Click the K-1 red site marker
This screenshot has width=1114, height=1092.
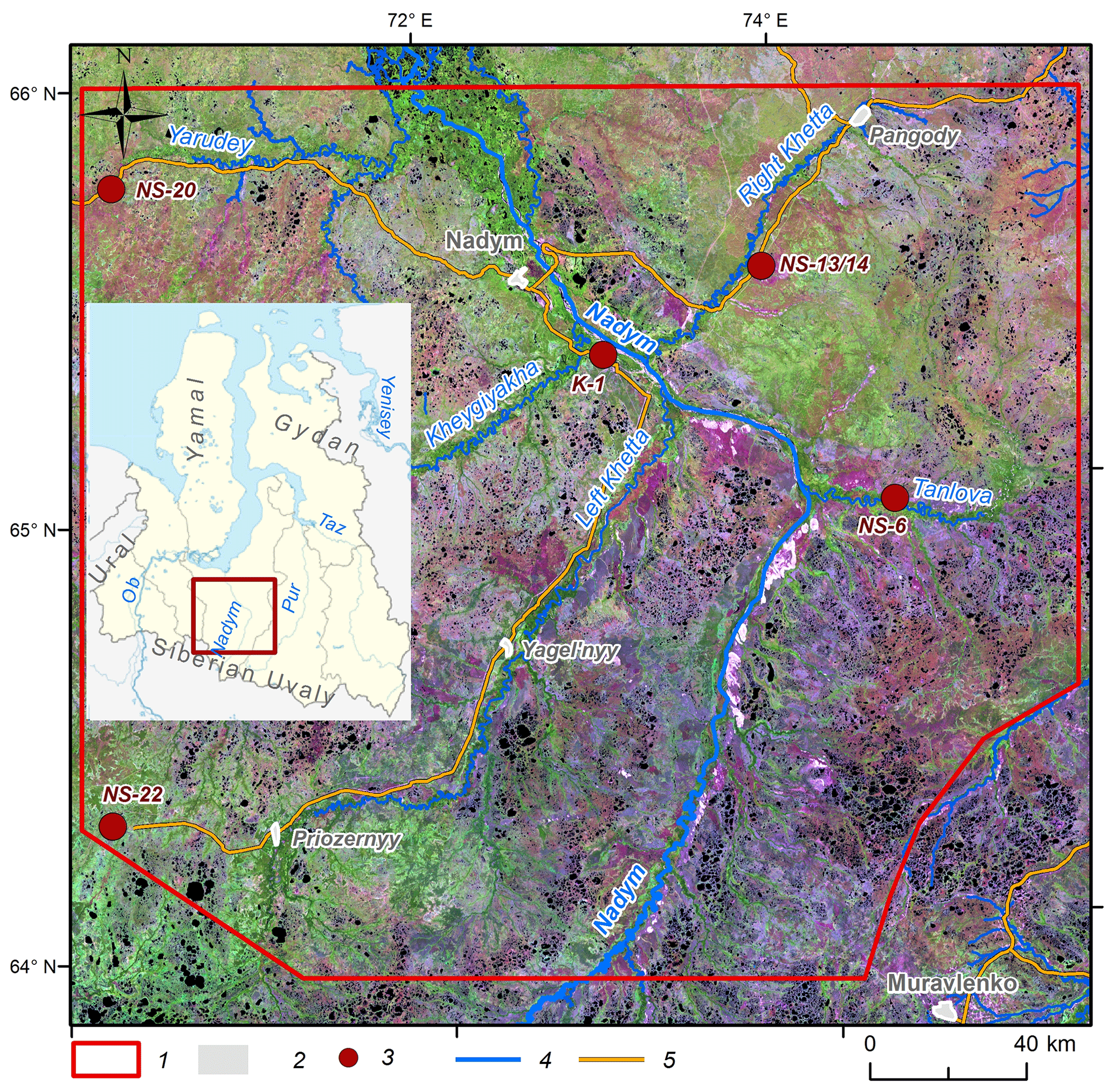[603, 355]
